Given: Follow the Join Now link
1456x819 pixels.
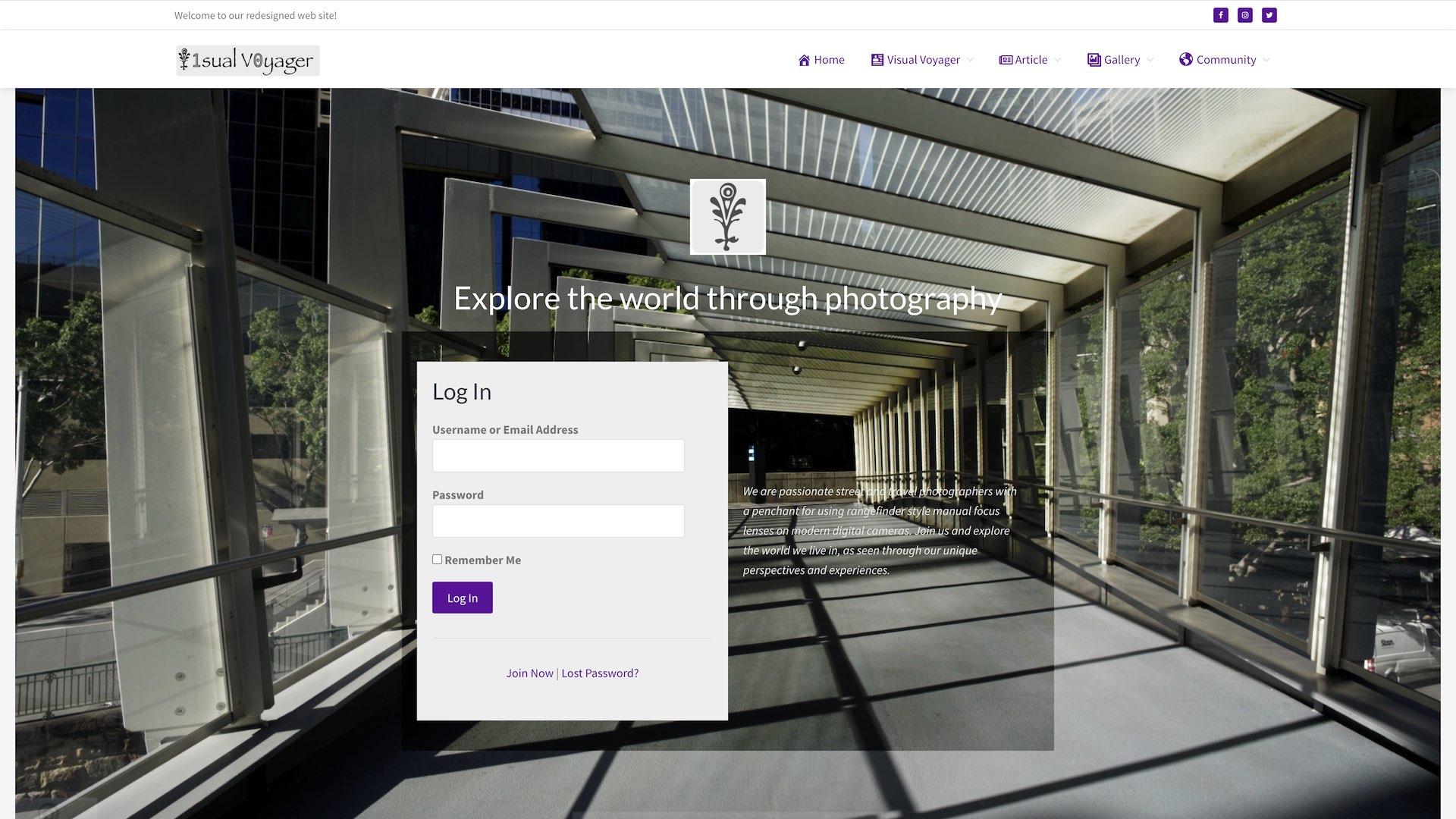Looking at the screenshot, I should click(529, 673).
